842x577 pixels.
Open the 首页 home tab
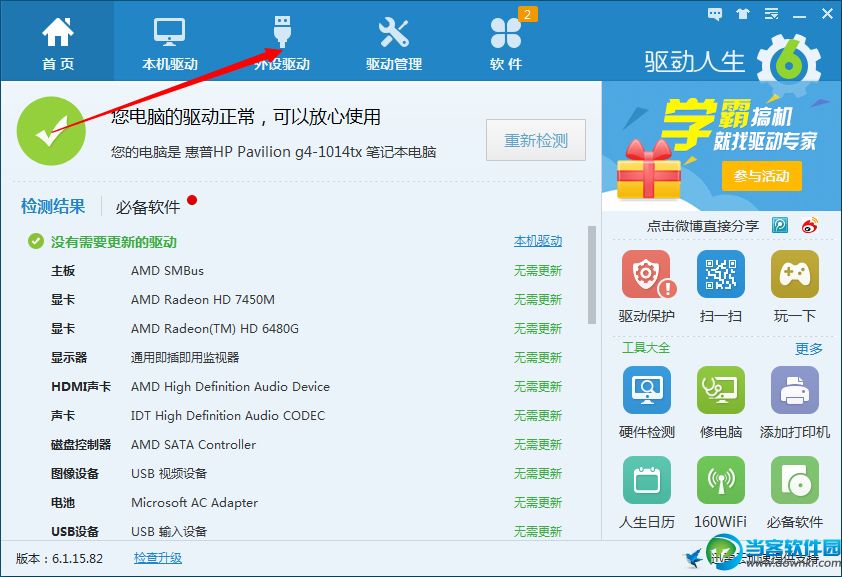57,43
